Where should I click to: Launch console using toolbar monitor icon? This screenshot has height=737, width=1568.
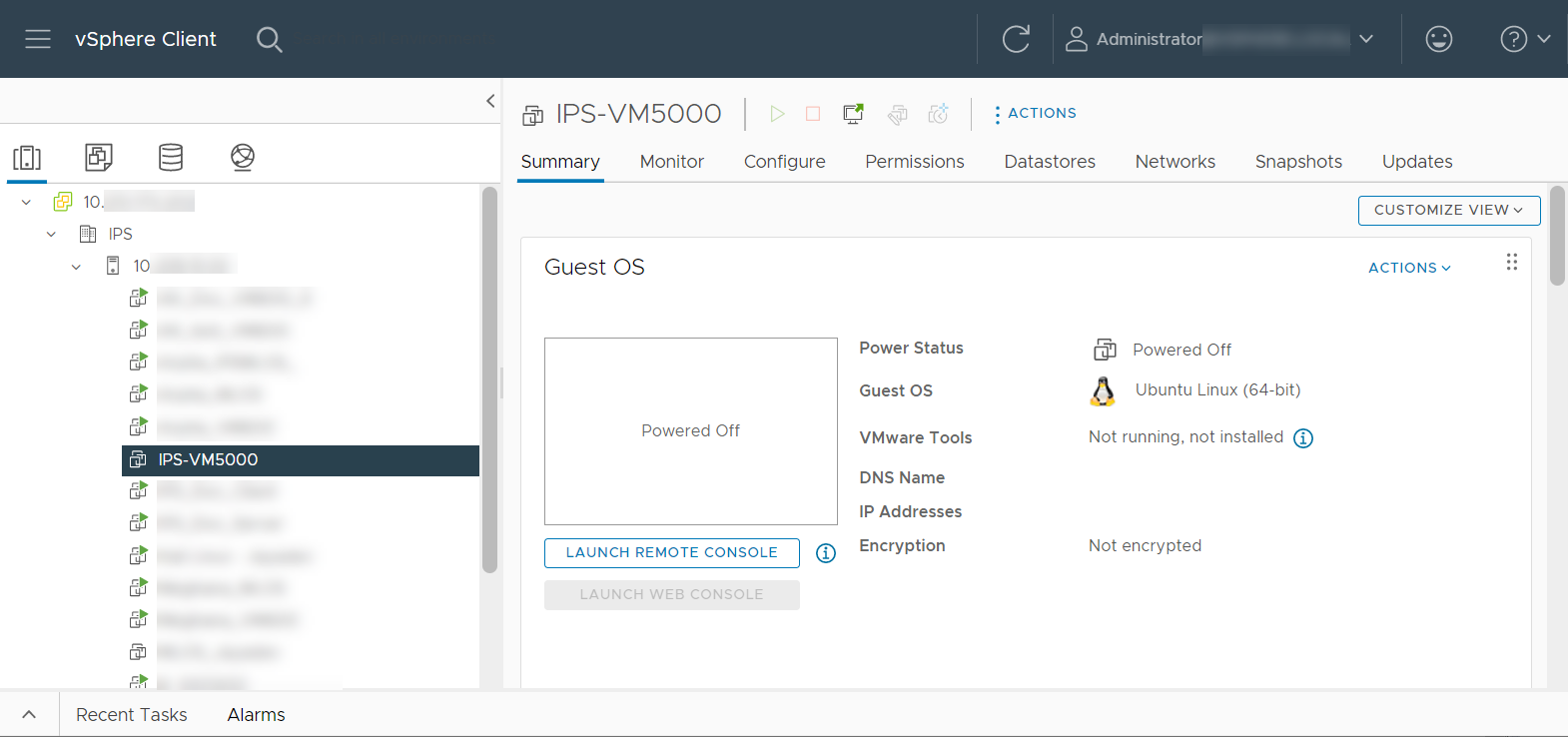click(853, 114)
